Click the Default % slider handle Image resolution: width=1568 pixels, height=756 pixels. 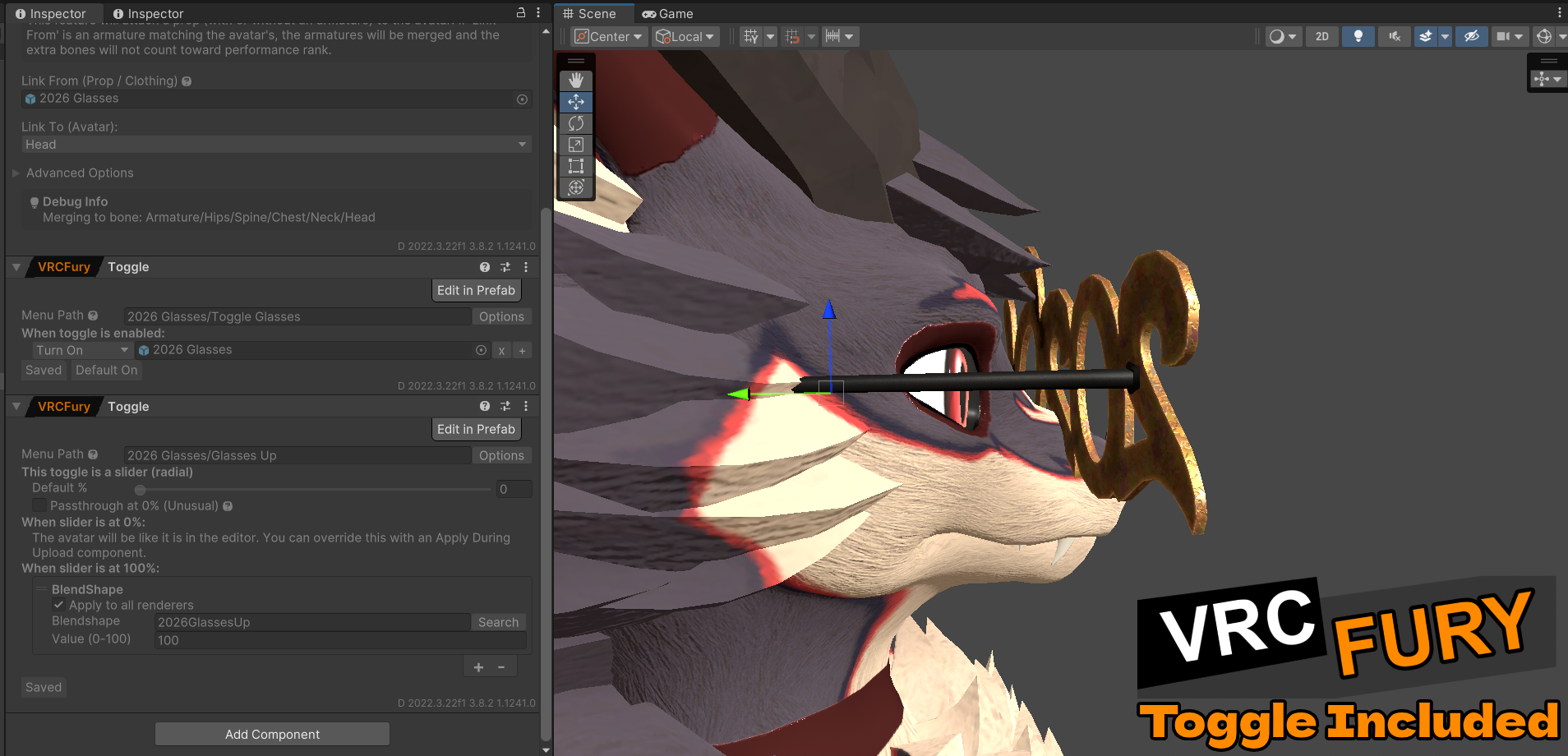[x=140, y=490]
